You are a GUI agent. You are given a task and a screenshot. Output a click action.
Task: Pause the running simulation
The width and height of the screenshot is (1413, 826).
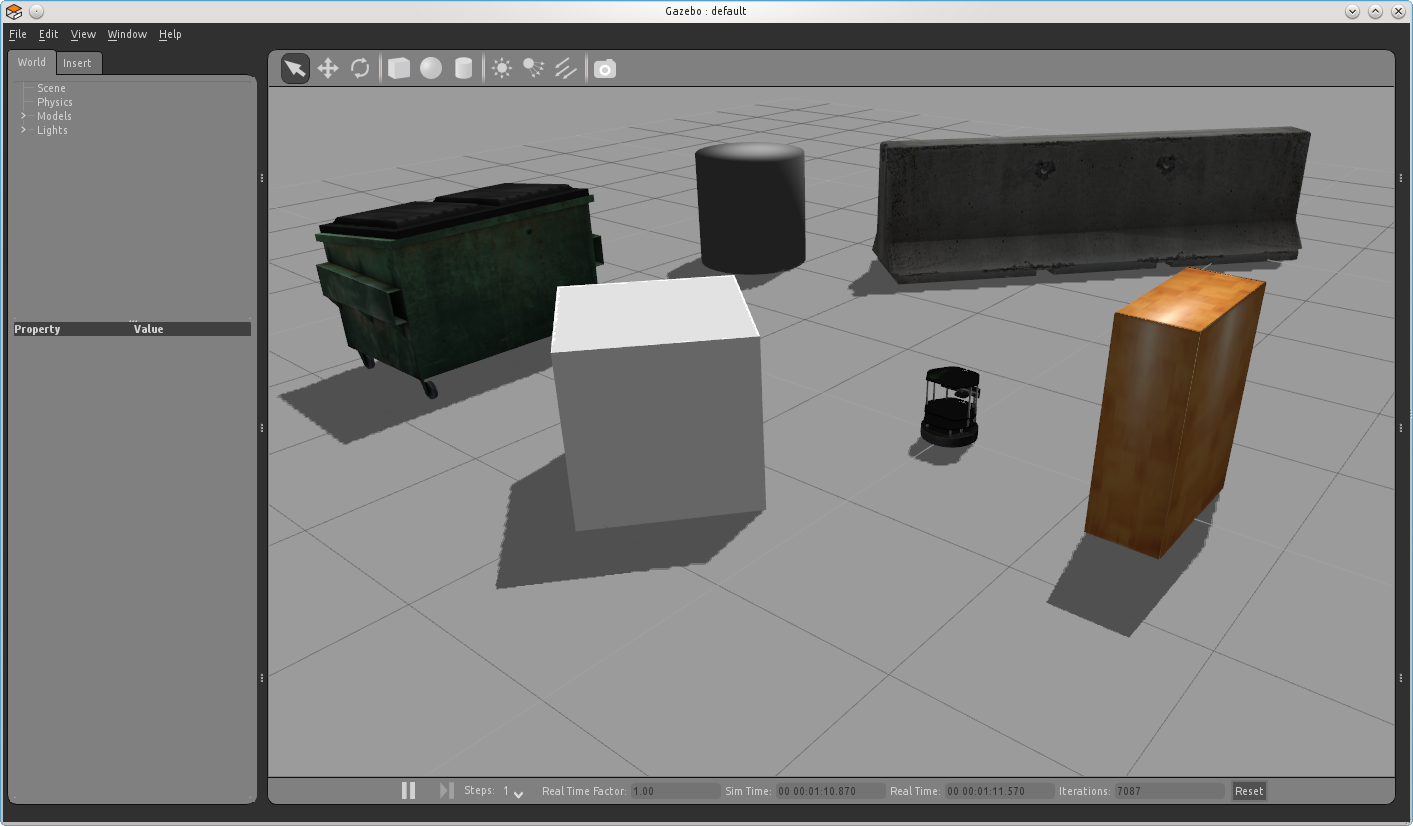point(408,790)
